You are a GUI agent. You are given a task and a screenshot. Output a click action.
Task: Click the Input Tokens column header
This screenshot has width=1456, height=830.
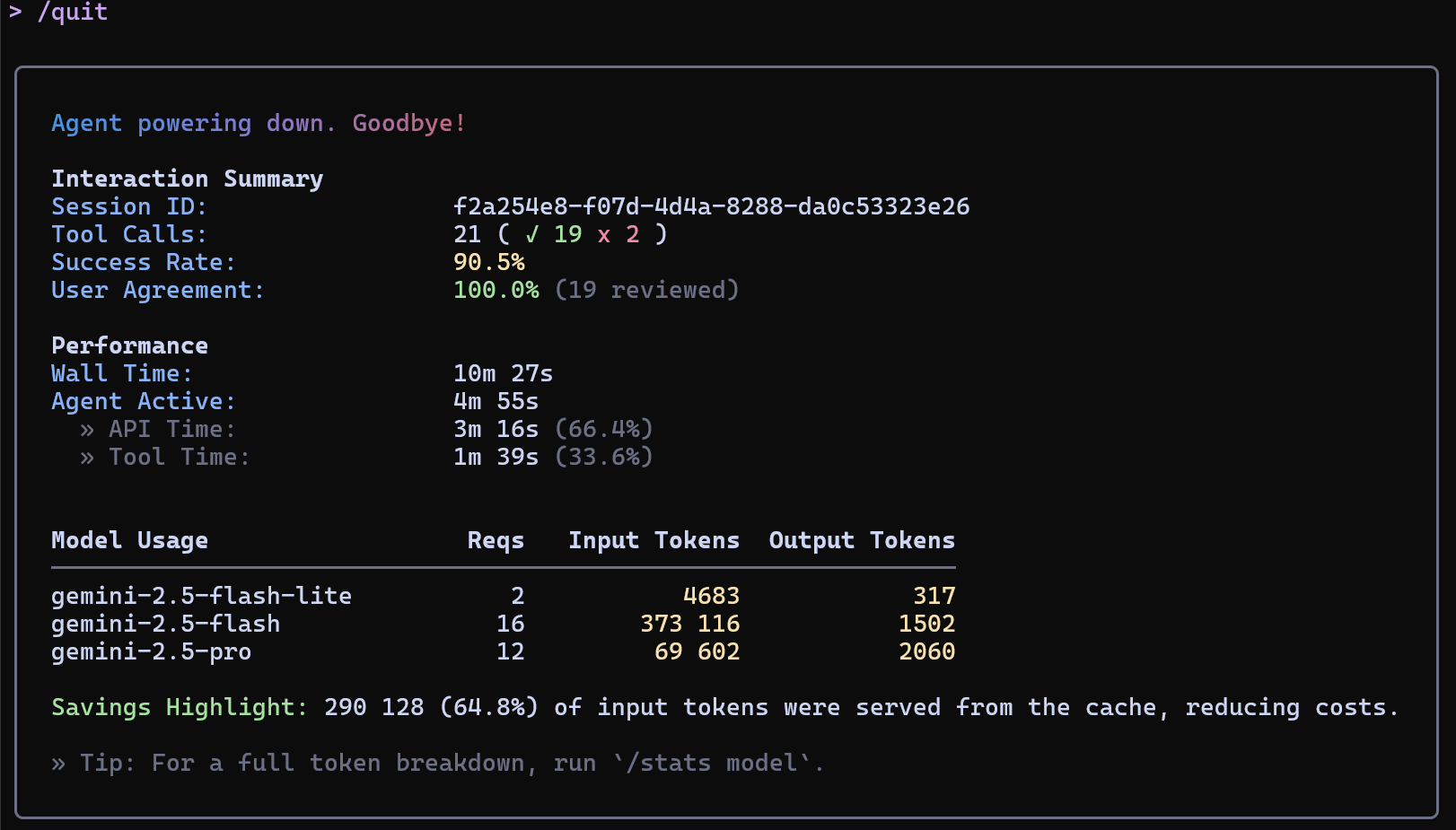click(653, 541)
